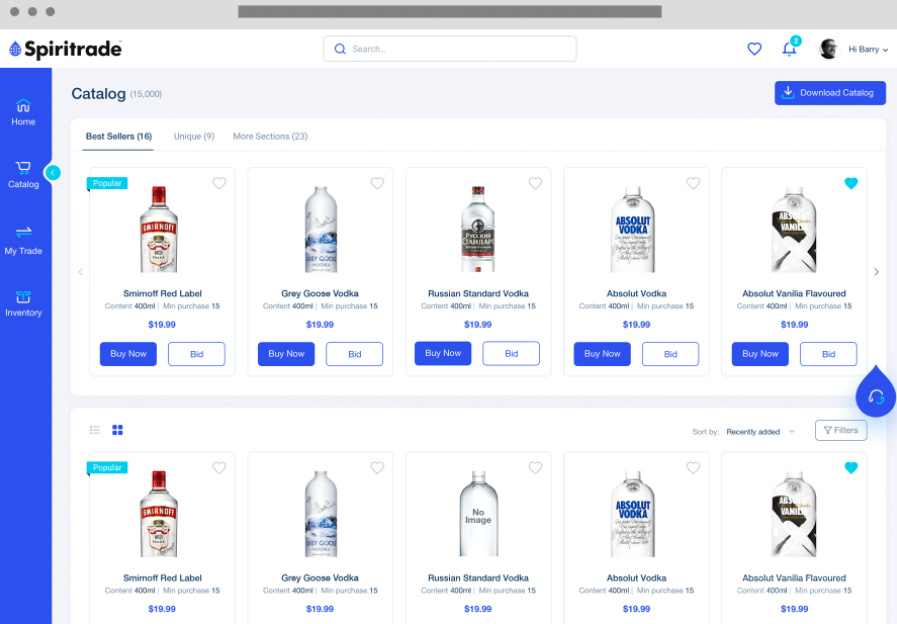Switch to the Unique (9) tab
The width and height of the screenshot is (897, 624).
click(194, 136)
